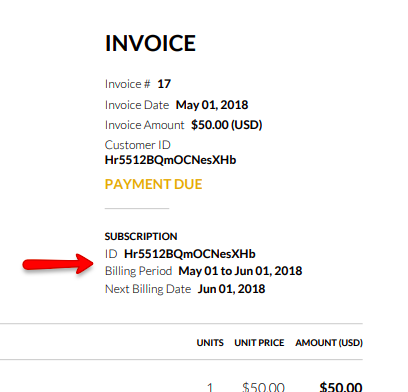Screen dimensions: 408x392
Task: Select the Invoice Date May 01, 2018
Action: pos(212,105)
